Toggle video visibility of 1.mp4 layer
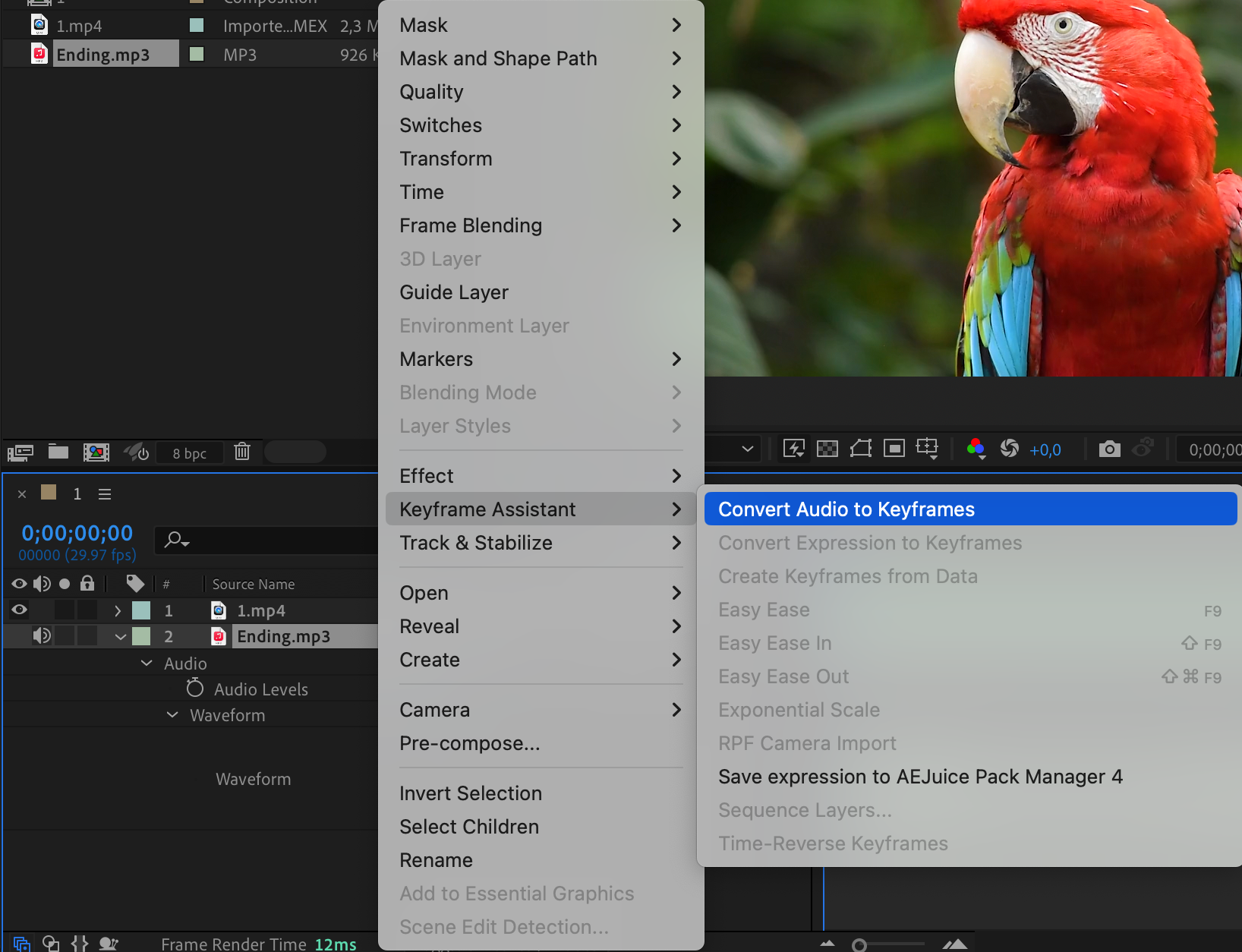 tap(20, 610)
